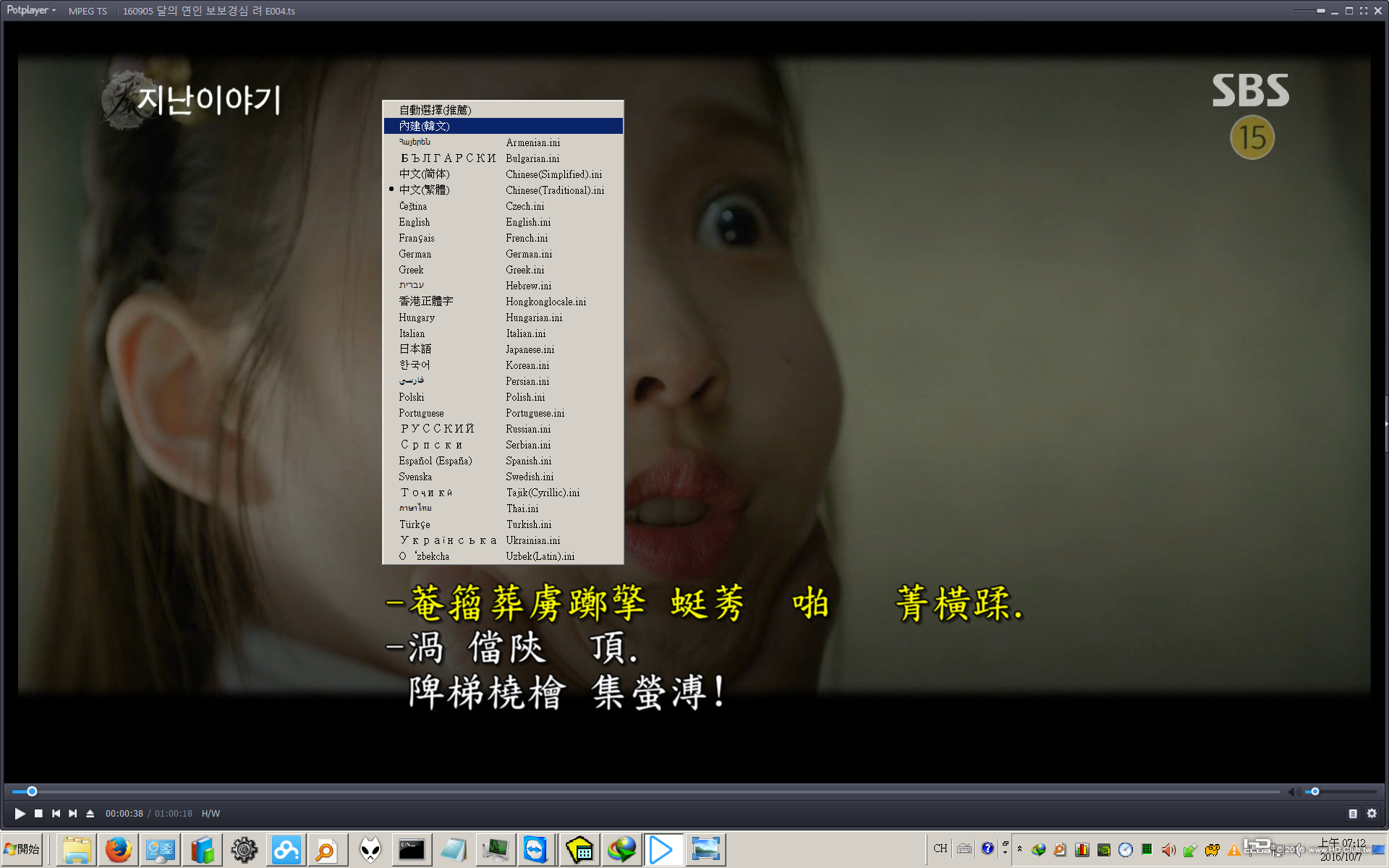Jump to the previous file

(x=56, y=813)
